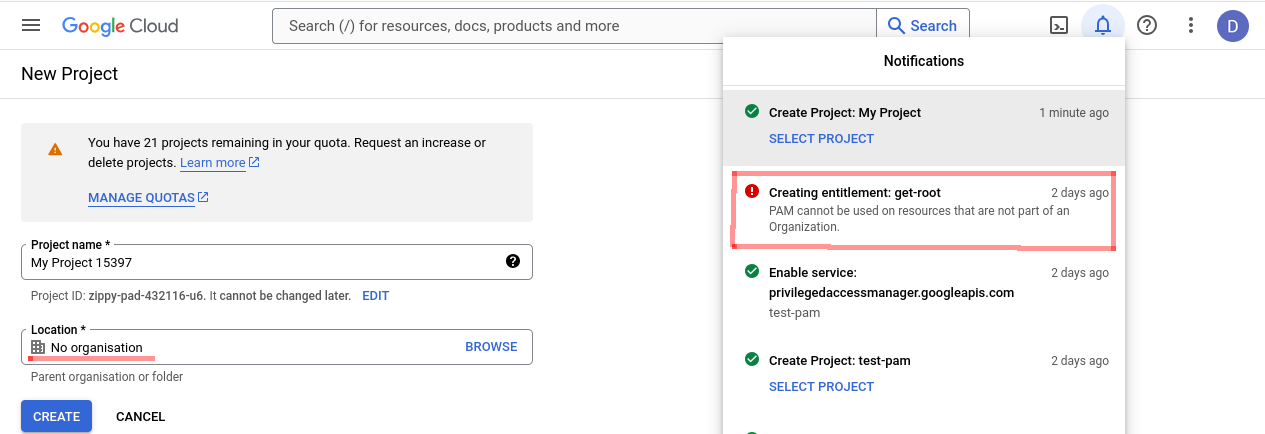Open the get-root entitlement error notification

pyautogui.click(x=923, y=210)
